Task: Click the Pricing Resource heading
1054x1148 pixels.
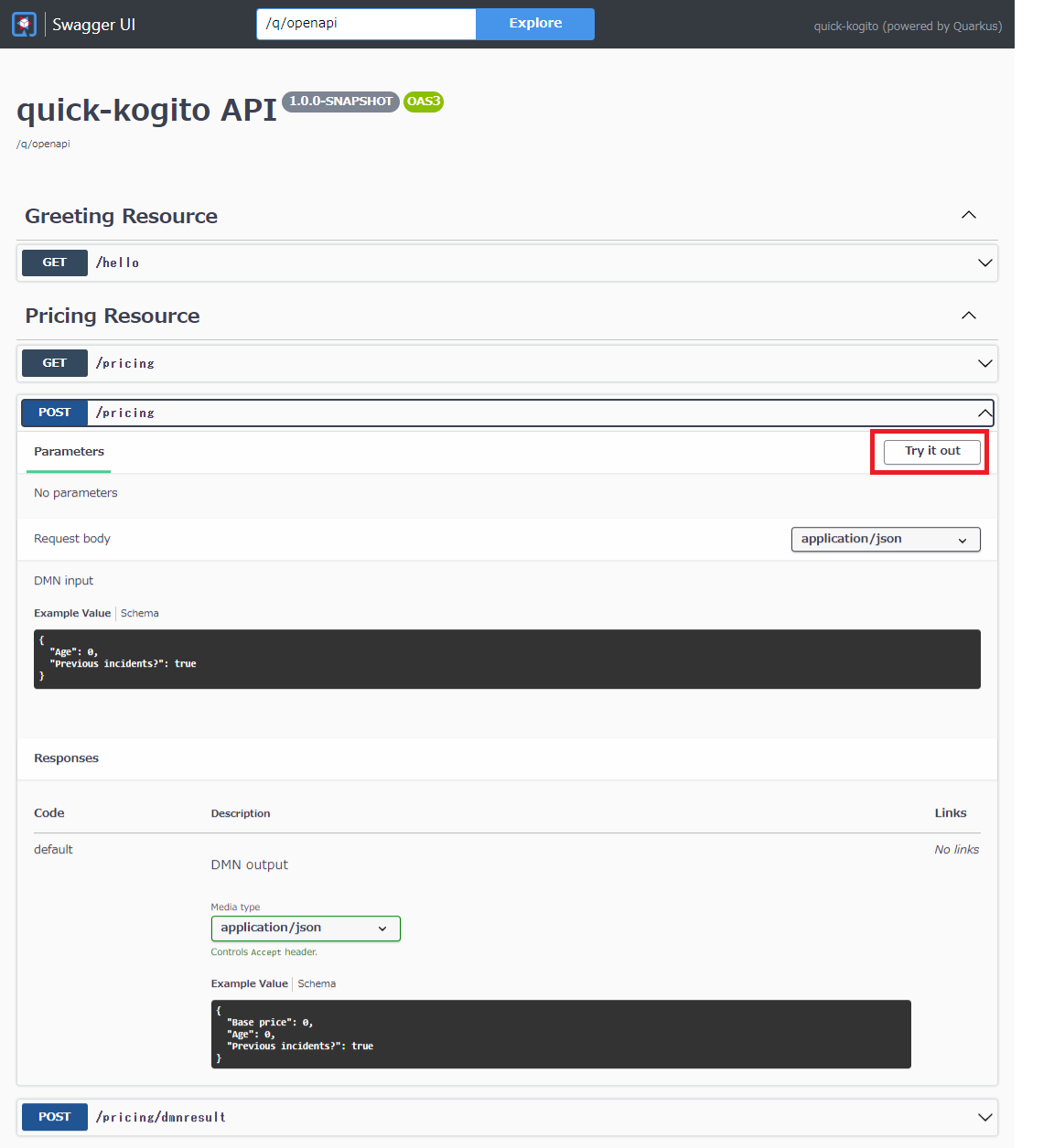Action: point(113,316)
